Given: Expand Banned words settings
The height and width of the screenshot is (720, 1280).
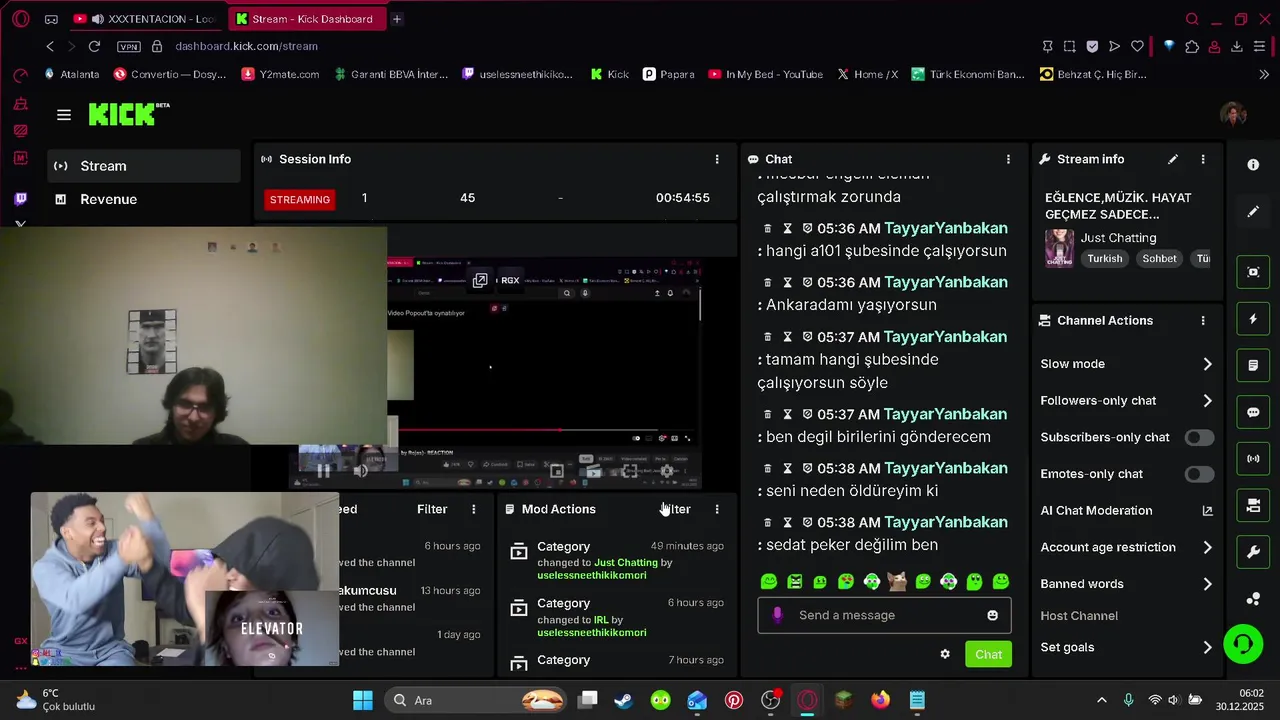Looking at the screenshot, I should [1126, 584].
